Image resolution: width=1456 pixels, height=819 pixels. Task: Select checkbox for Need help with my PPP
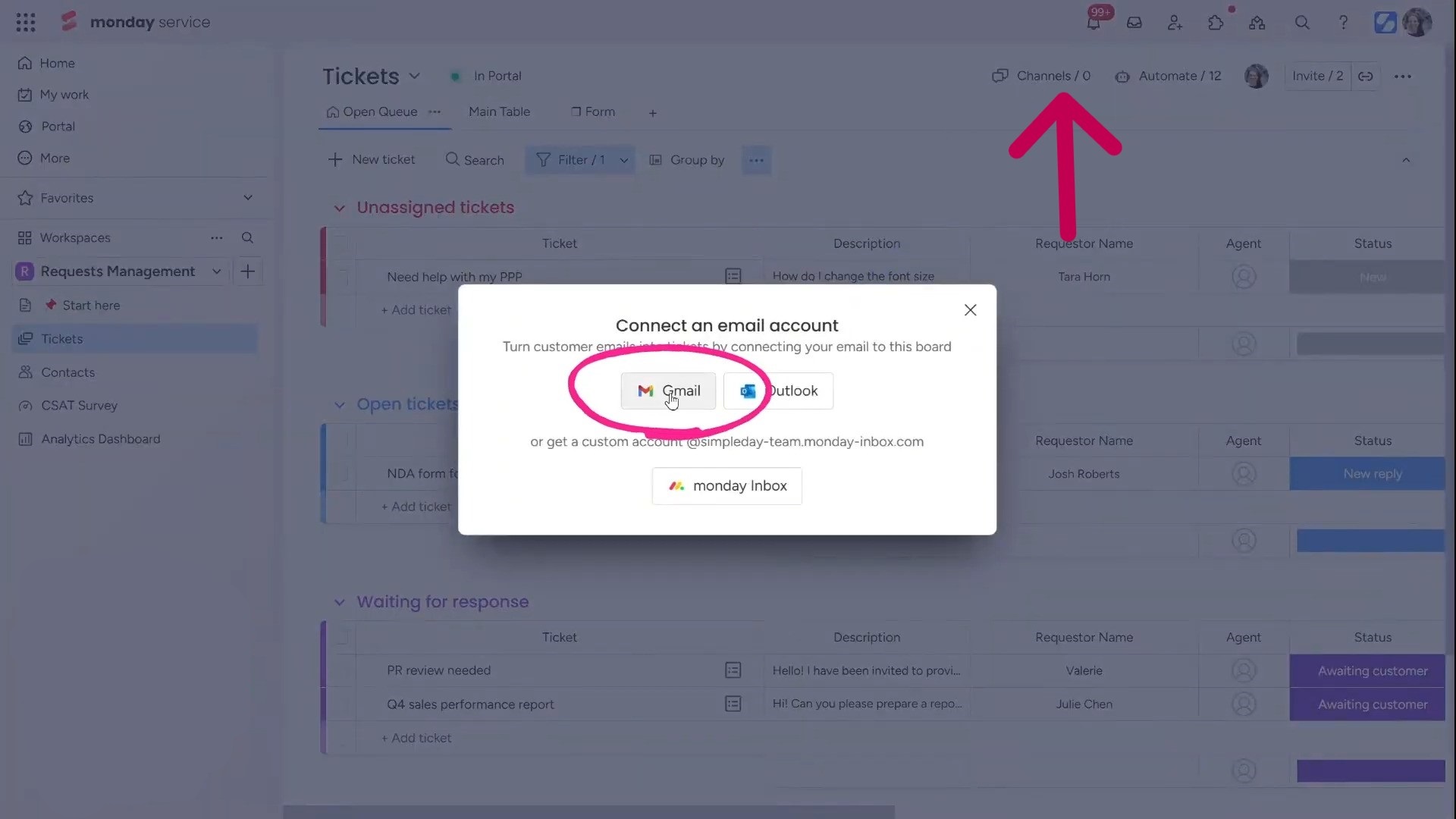pyautogui.click(x=341, y=277)
